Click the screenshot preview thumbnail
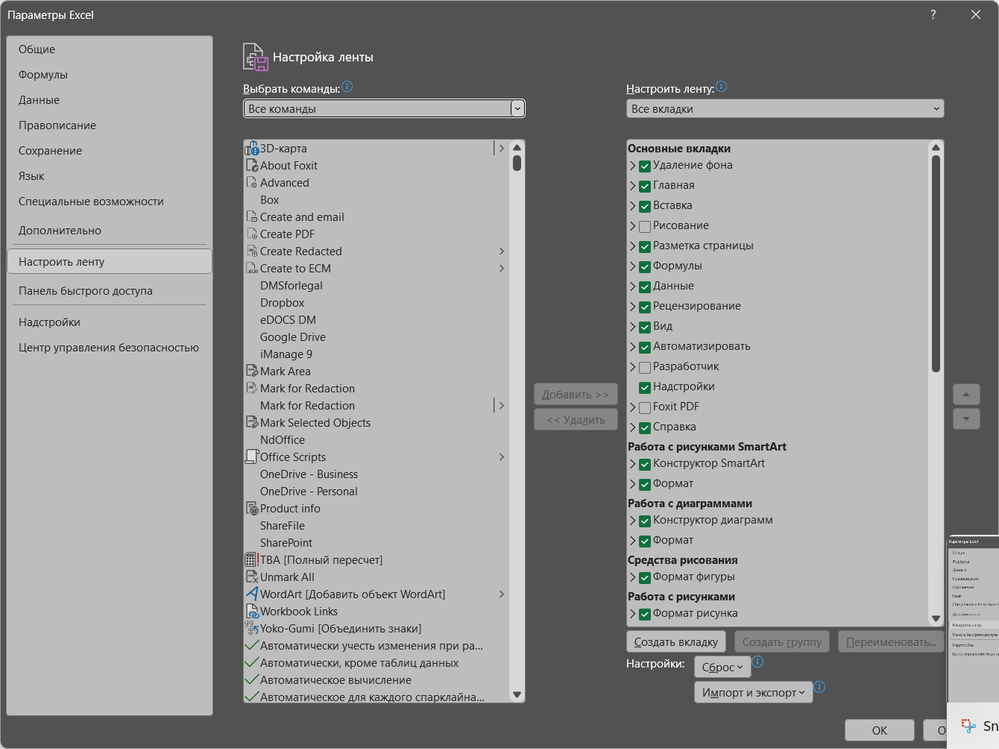This screenshot has height=749, width=999. click(973, 618)
